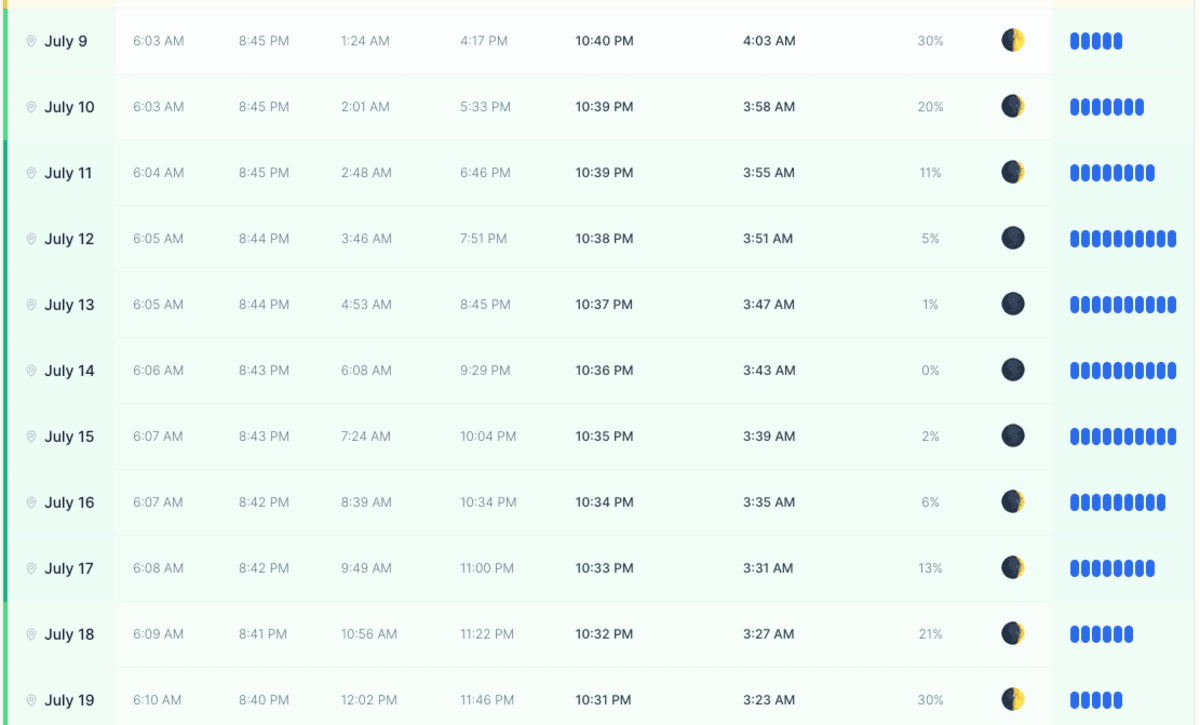Click the 0% moon illumination value

[930, 370]
